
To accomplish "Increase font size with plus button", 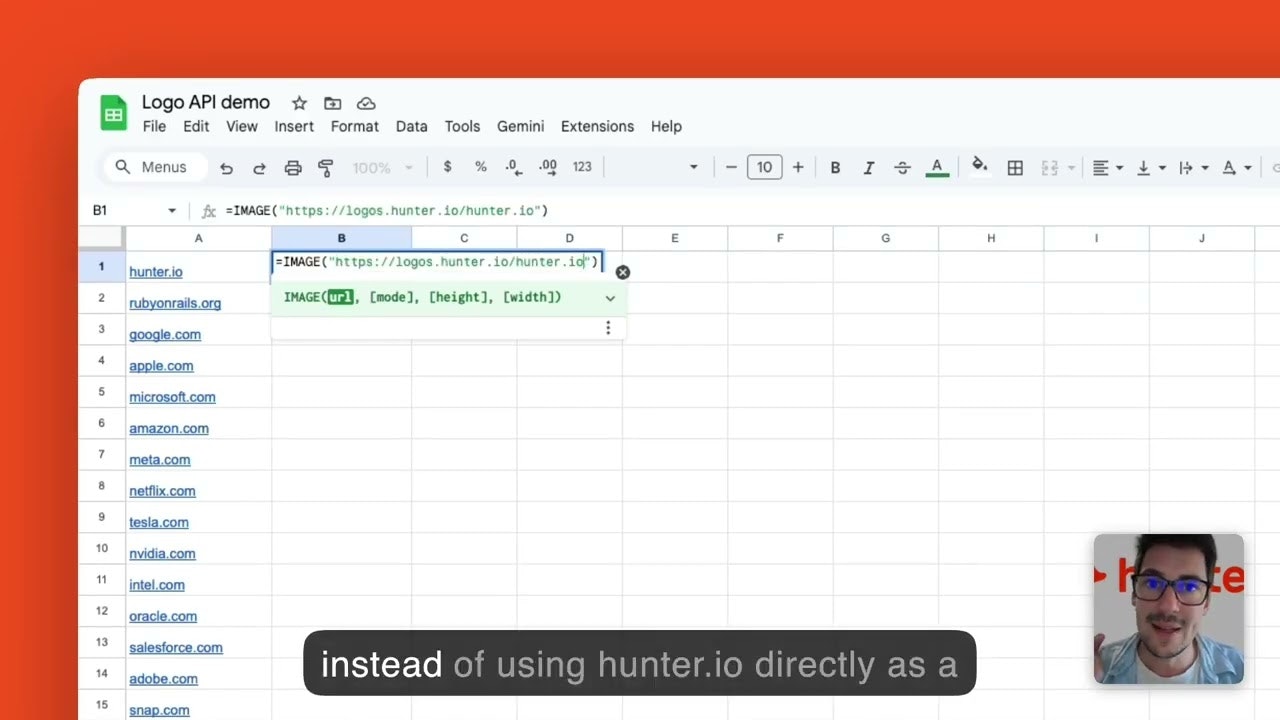I will 798,167.
